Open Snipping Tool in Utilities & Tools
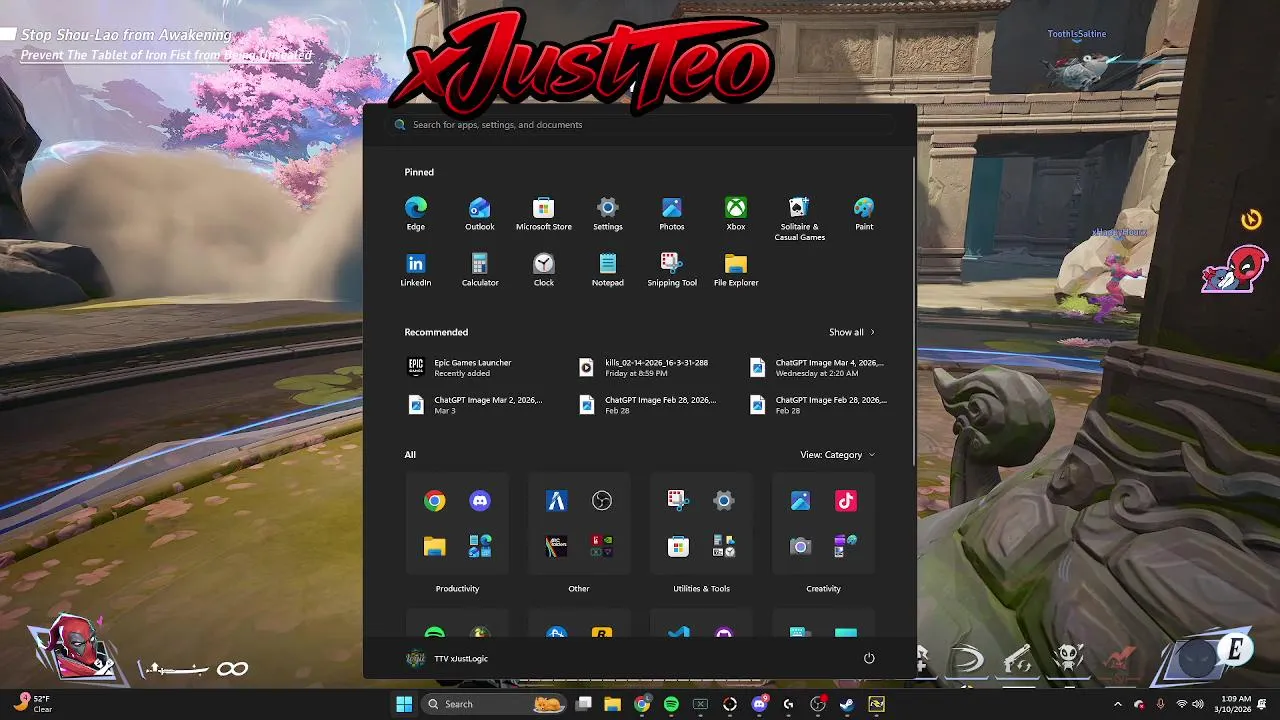This screenshot has width=1280, height=720. [678, 501]
